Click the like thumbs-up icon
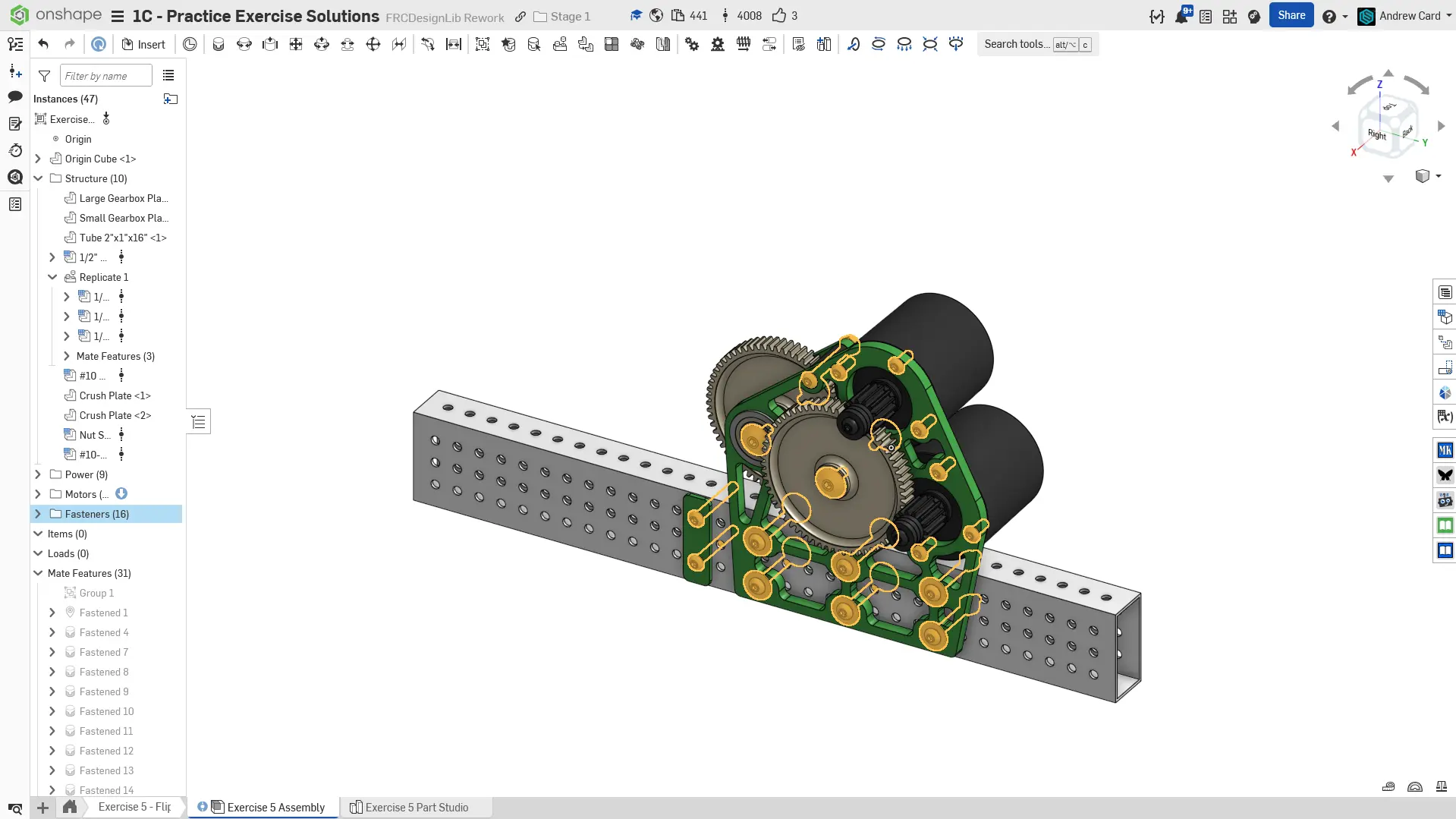The image size is (1456, 819). (x=779, y=16)
